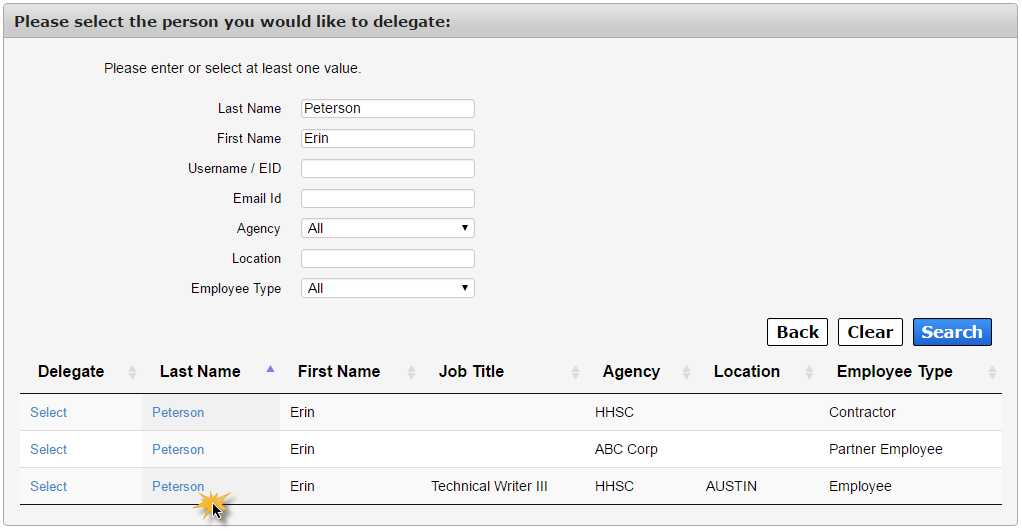Click the Clear button
The height and width of the screenshot is (531, 1022).
870,332
